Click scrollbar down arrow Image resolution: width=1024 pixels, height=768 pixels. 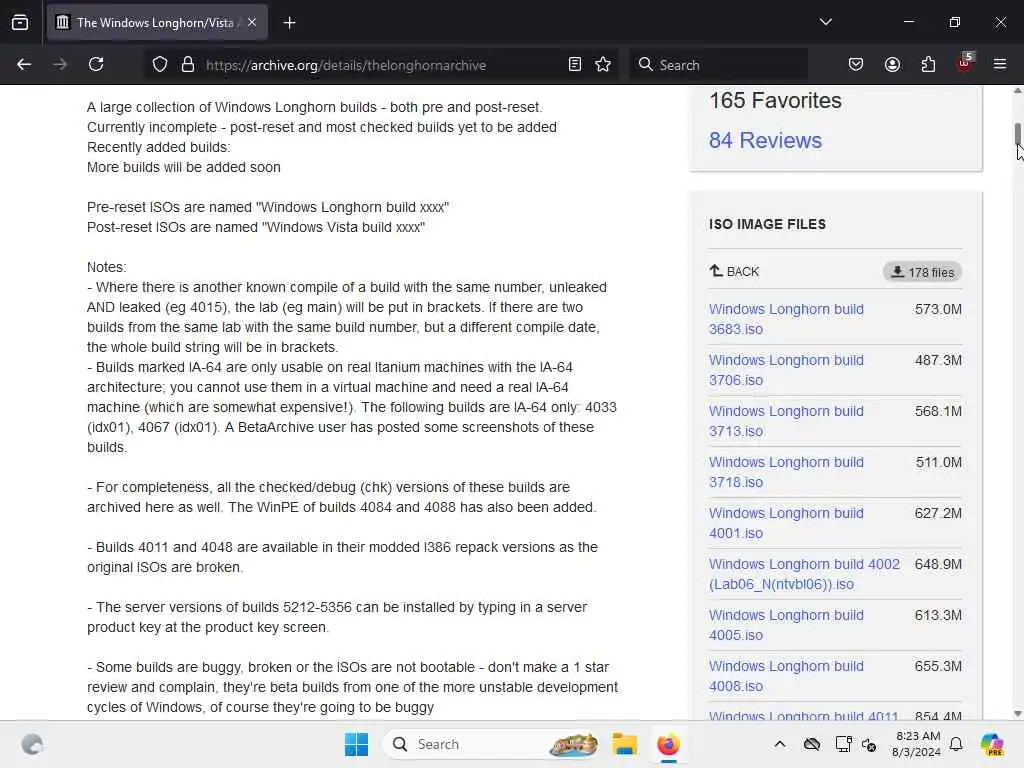[x=1018, y=714]
